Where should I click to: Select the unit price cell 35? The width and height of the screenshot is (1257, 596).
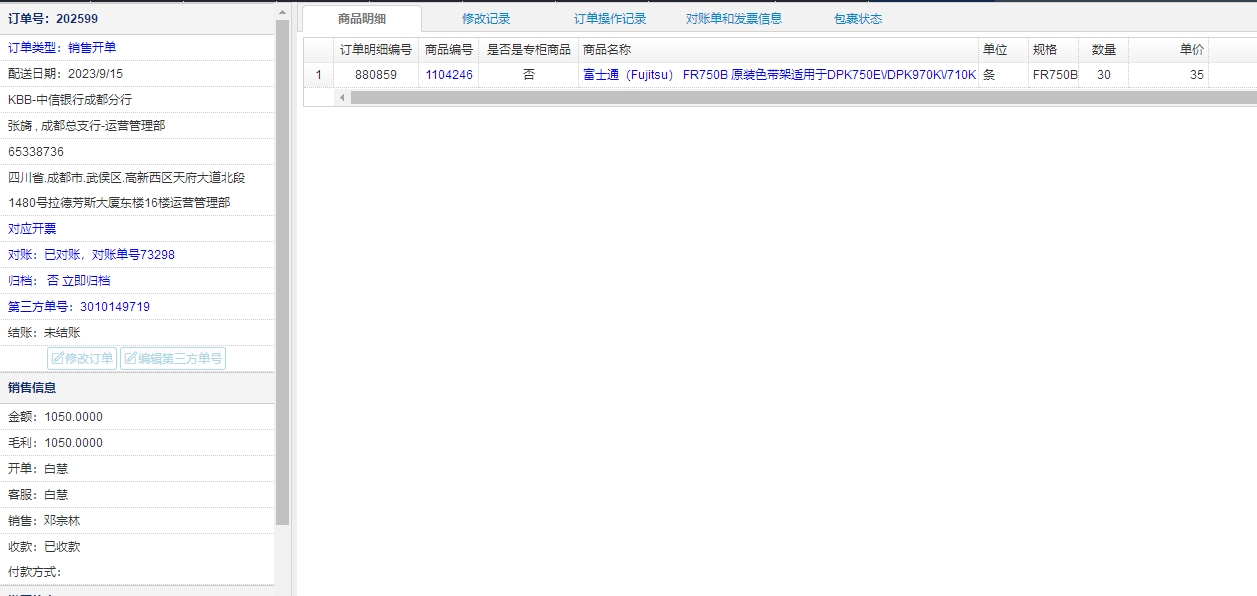point(1169,74)
